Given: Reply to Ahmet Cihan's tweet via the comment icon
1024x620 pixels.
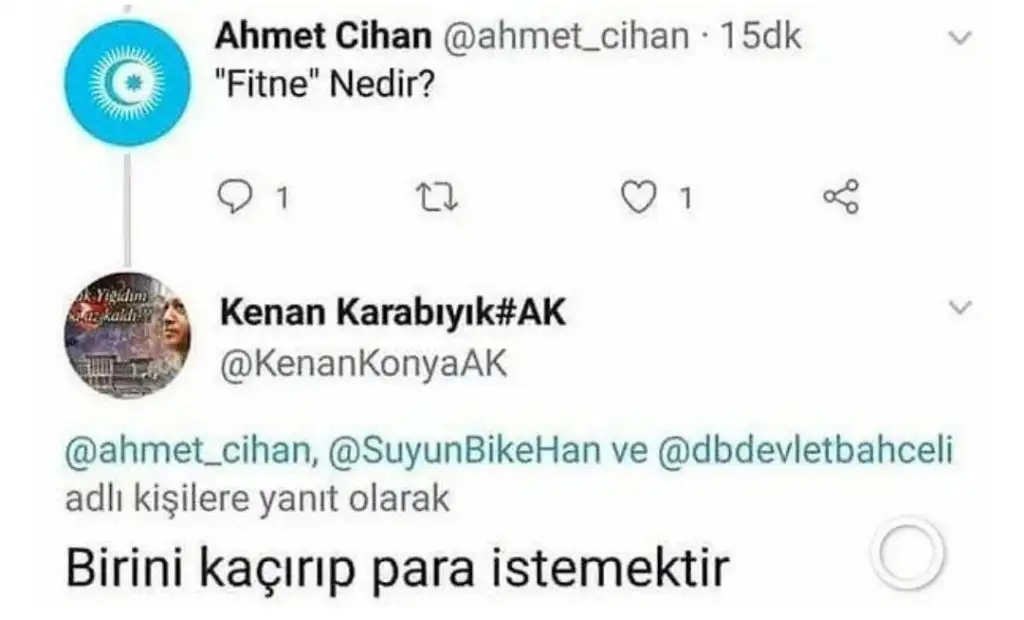Looking at the screenshot, I should pyautogui.click(x=233, y=198).
